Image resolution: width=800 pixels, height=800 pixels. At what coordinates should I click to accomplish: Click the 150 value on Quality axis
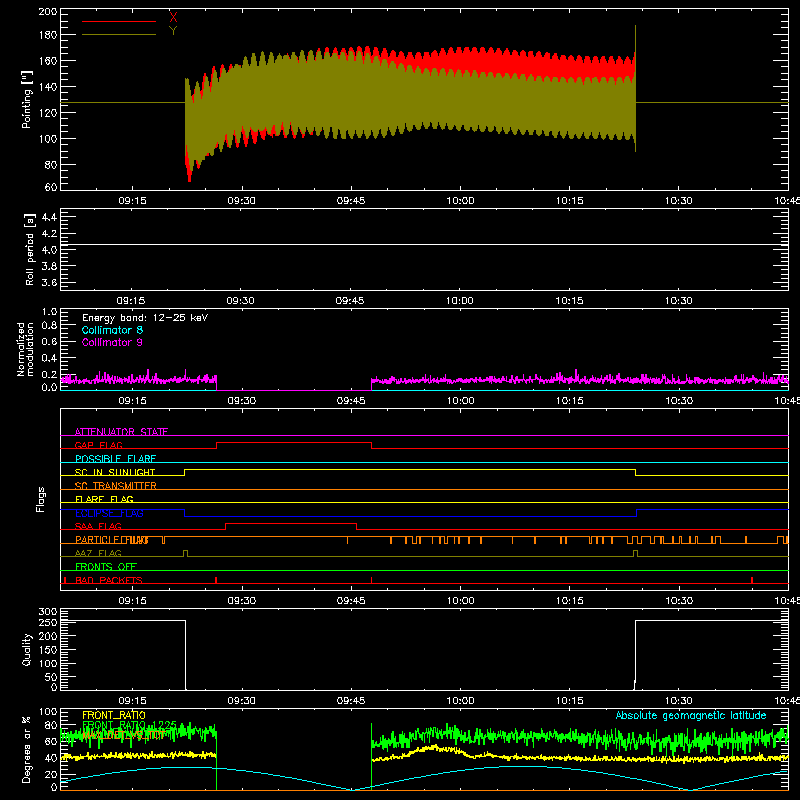click(48, 650)
